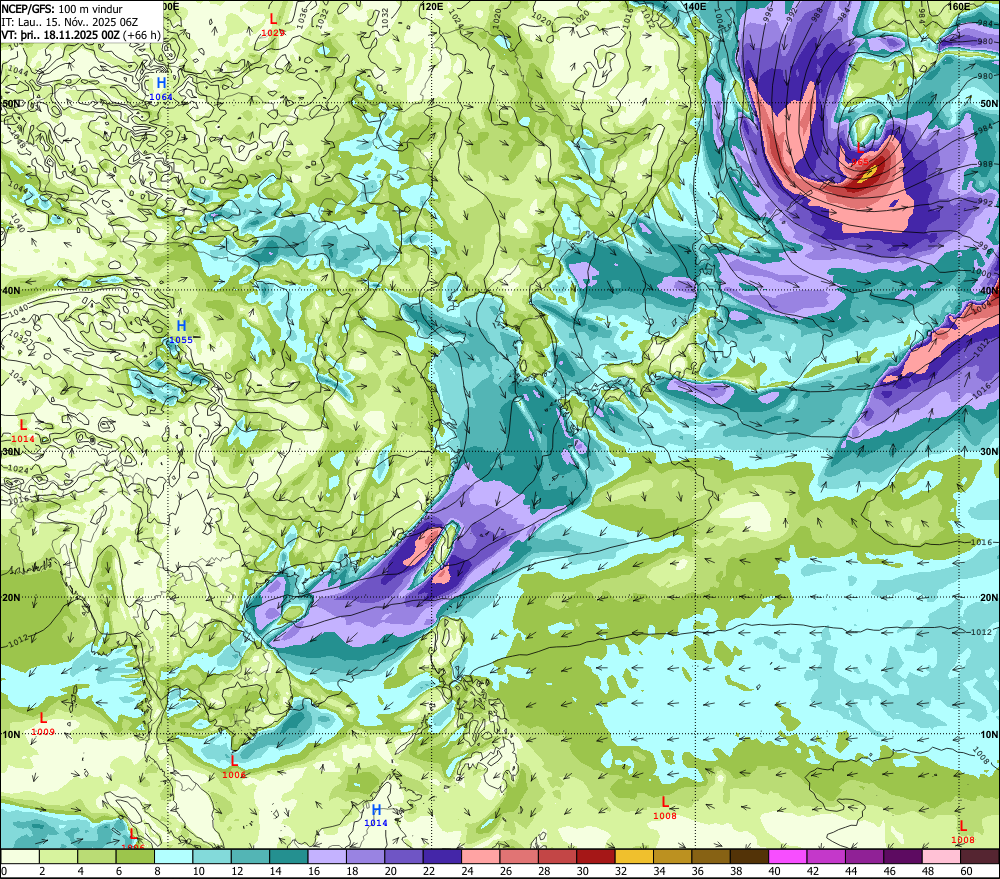This screenshot has height=879, width=1000.
Task: Click the right-edge 30N latitude label
Action: 989,452
